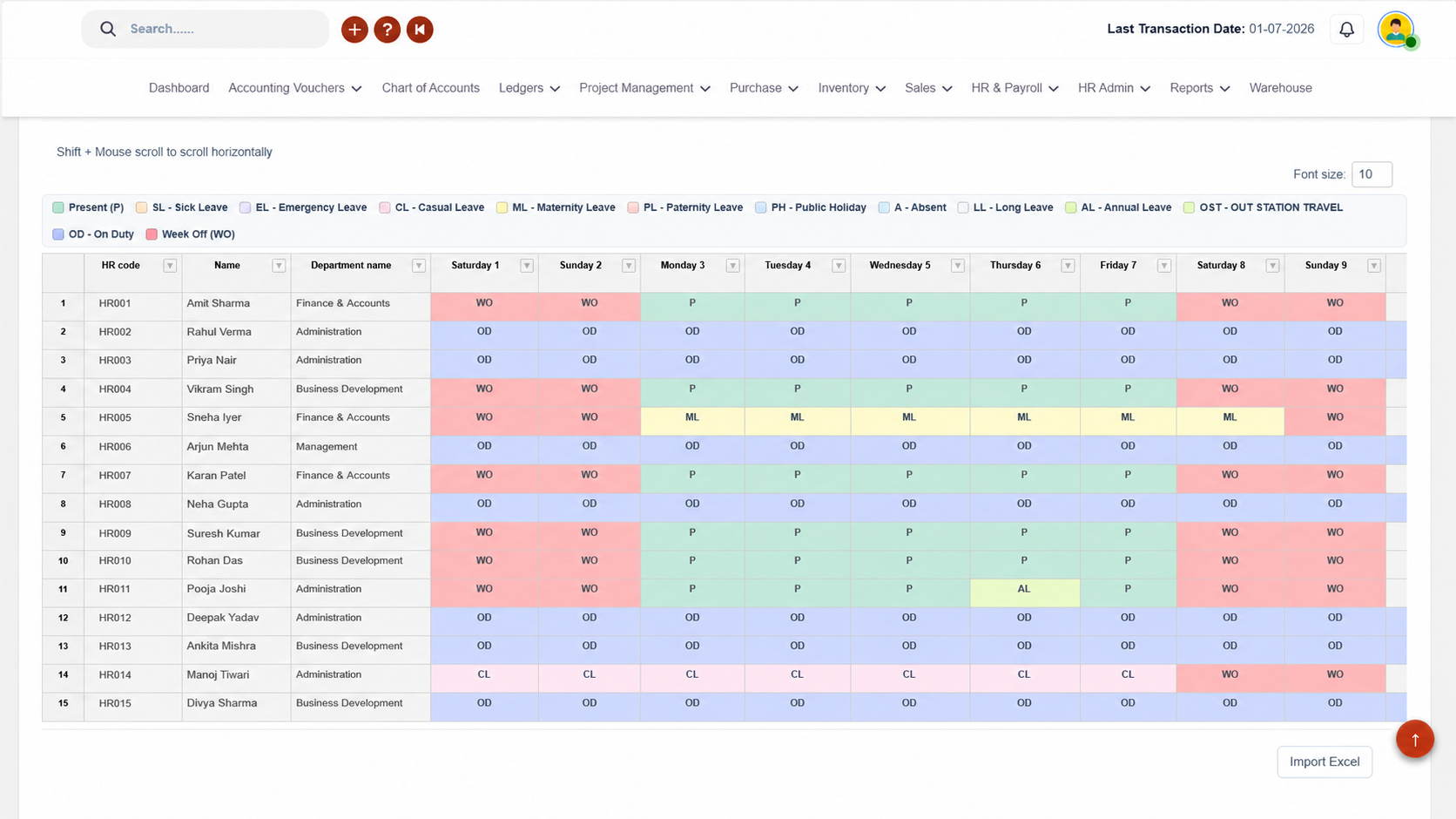Open Friday 7 column filter
1456x819 pixels.
[1164, 266]
